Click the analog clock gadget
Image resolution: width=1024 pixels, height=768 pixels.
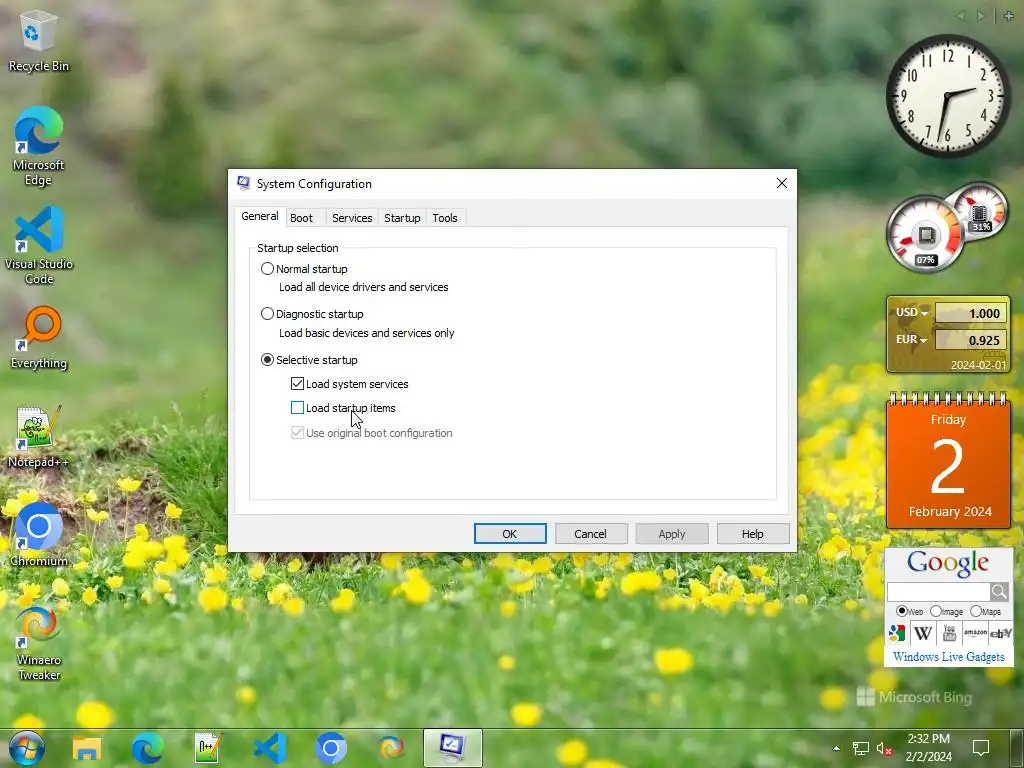click(948, 95)
